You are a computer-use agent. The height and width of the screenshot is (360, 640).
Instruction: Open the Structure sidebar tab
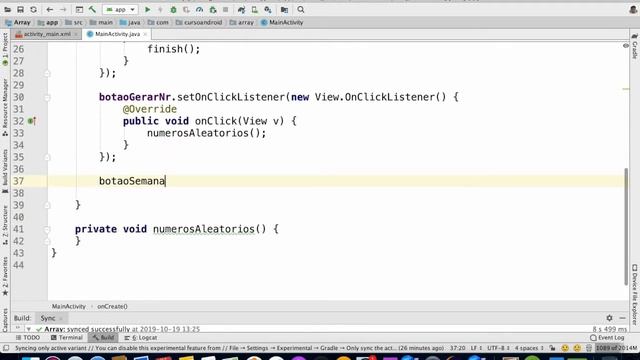point(5,225)
